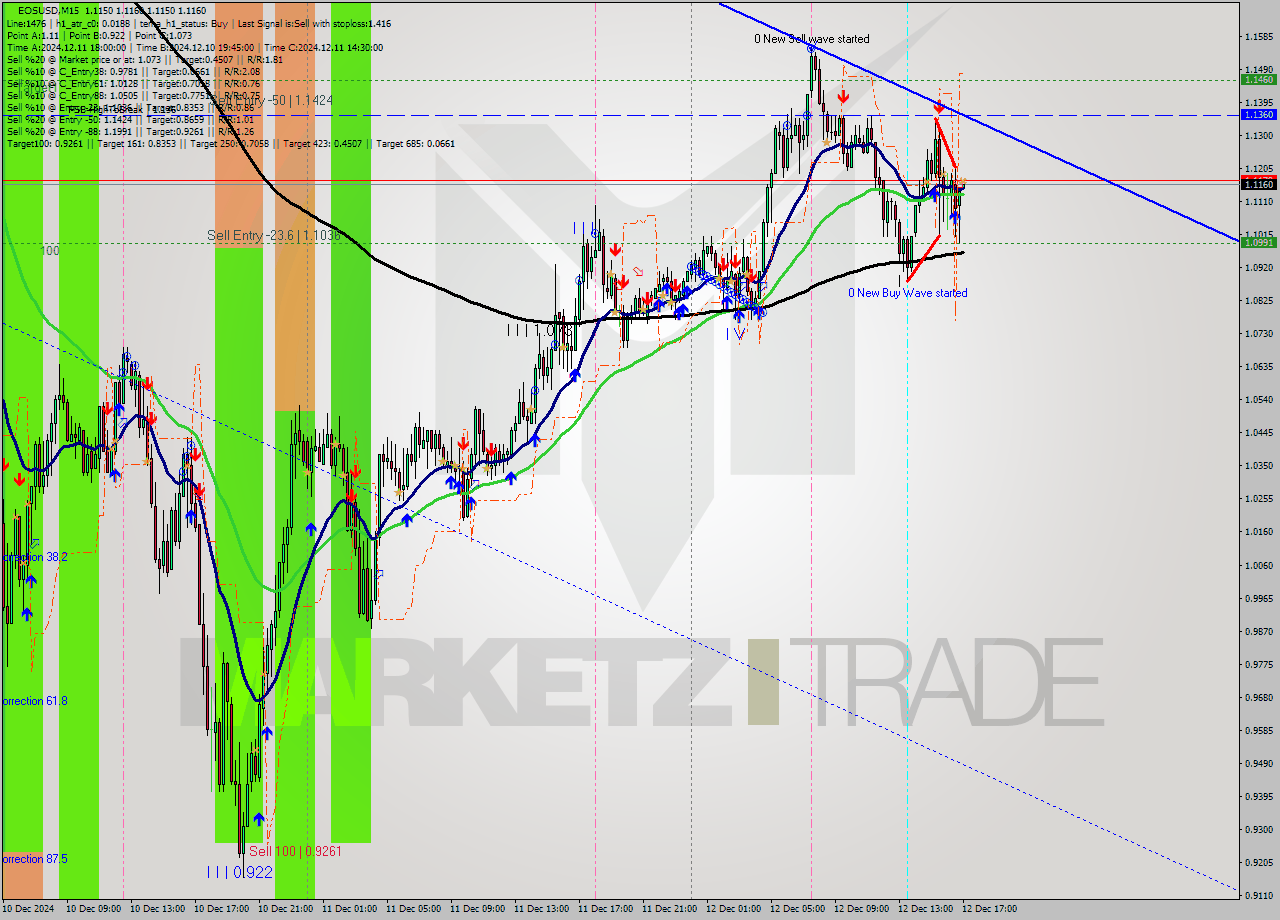This screenshot has height=920, width=1280.
Task: Click the '12 Dec 17:00' time label
Action: pyautogui.click(x=989, y=909)
